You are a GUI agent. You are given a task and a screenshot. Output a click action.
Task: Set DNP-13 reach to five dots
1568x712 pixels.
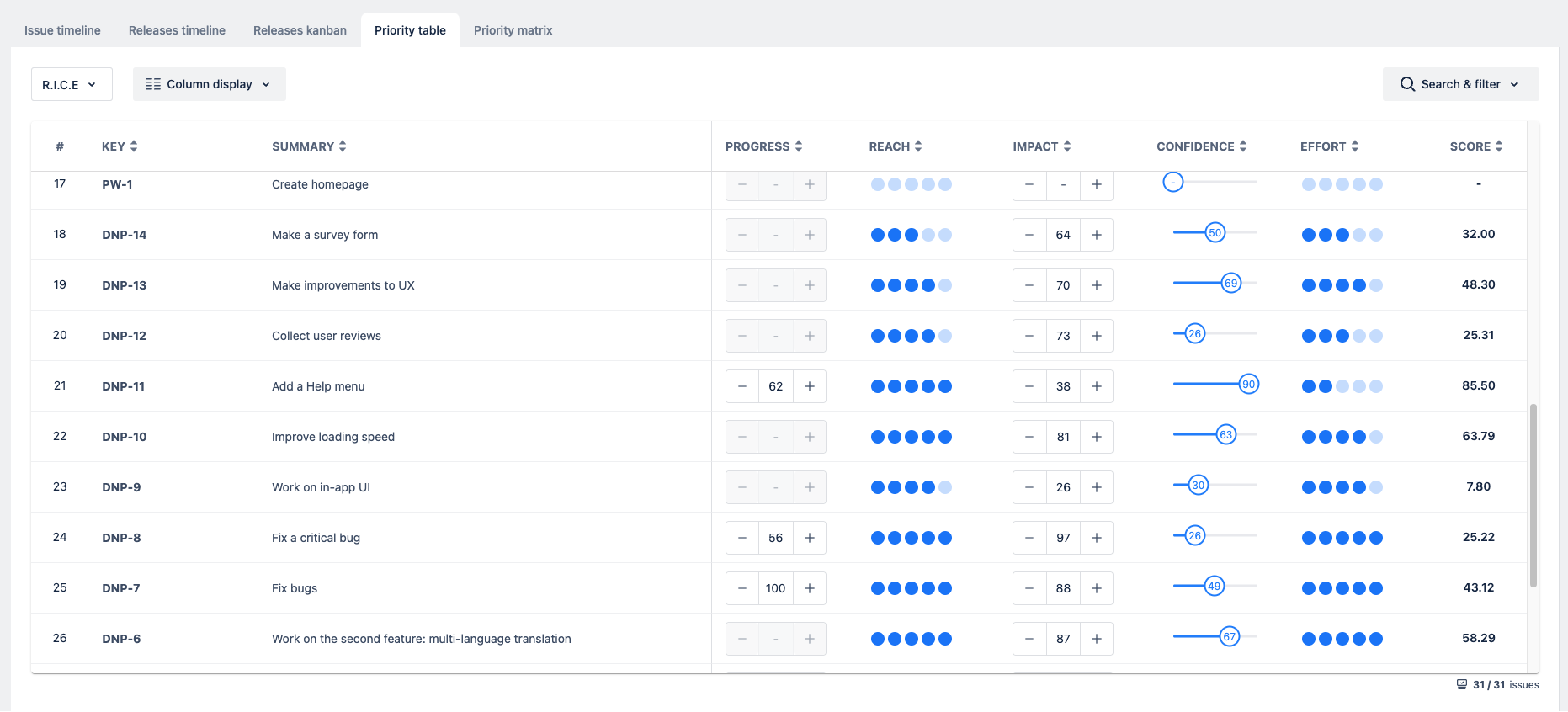pos(945,285)
